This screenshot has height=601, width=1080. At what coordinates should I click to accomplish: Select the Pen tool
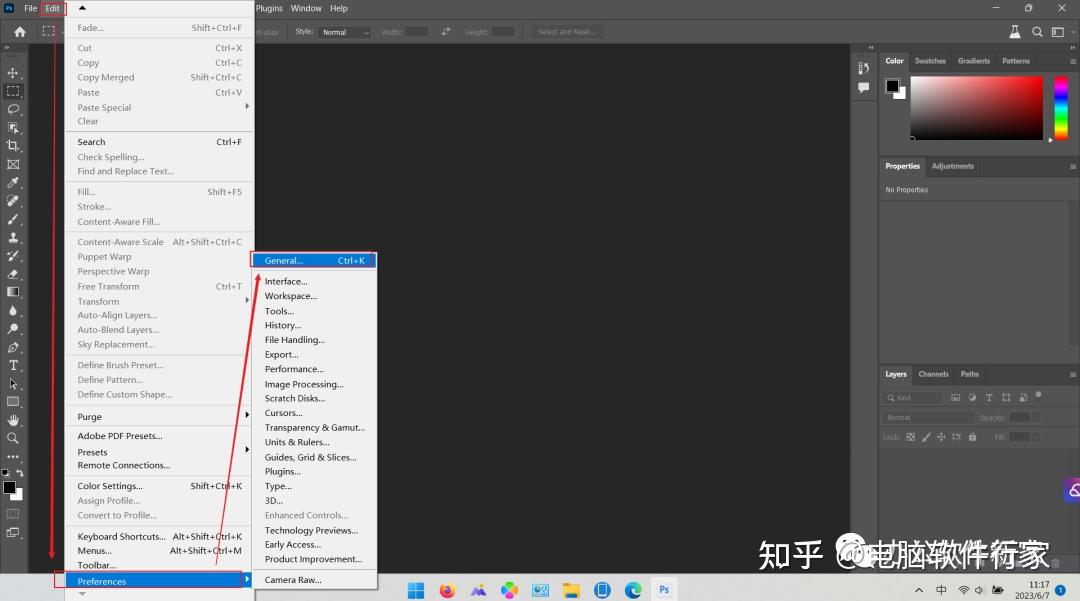point(13,347)
